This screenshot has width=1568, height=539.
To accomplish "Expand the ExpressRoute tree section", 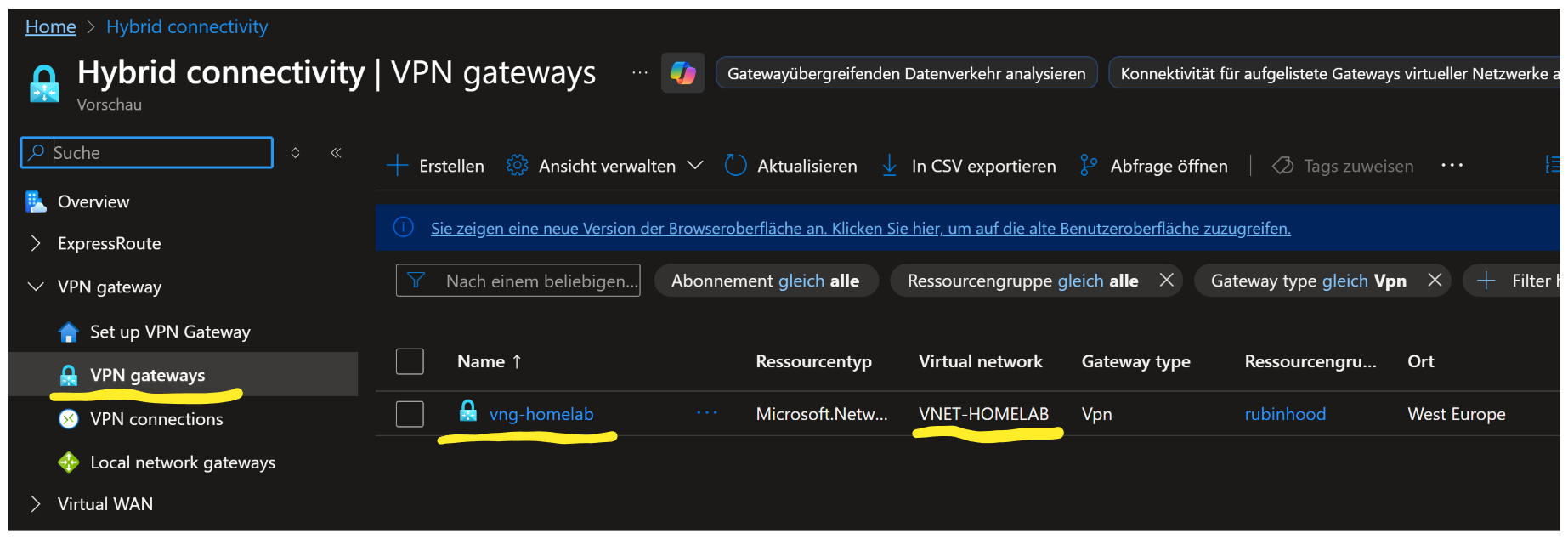I will click(x=36, y=244).
